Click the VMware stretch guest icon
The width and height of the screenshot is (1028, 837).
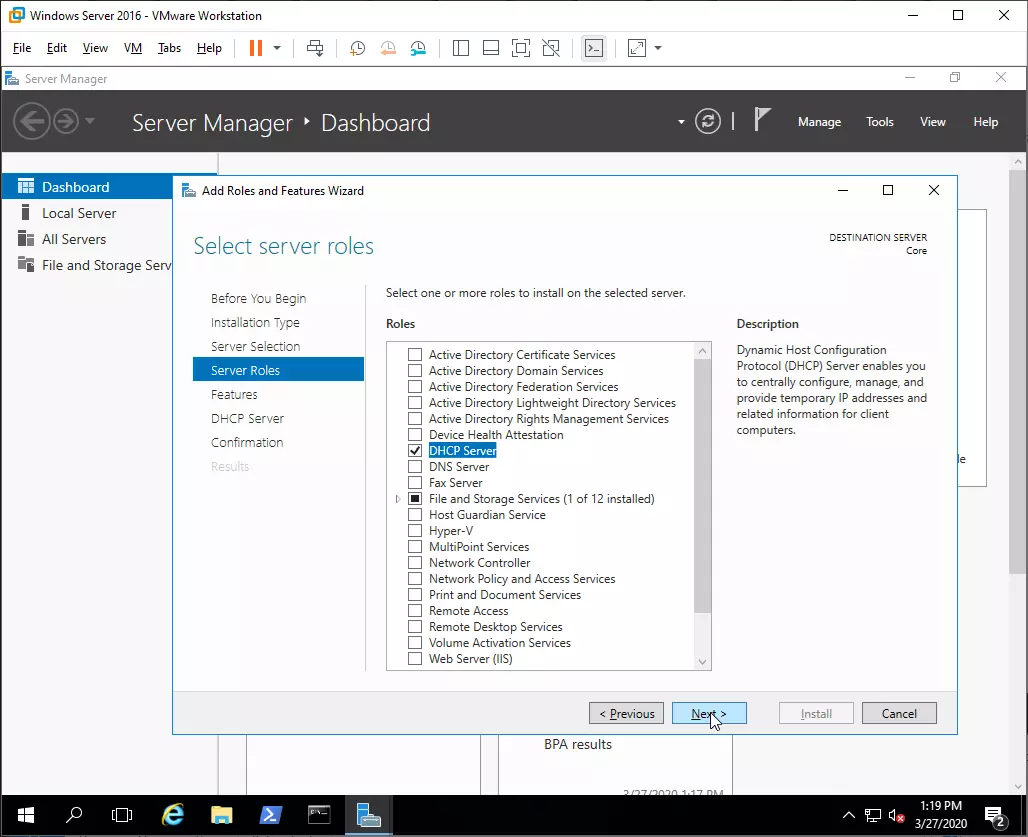point(637,48)
